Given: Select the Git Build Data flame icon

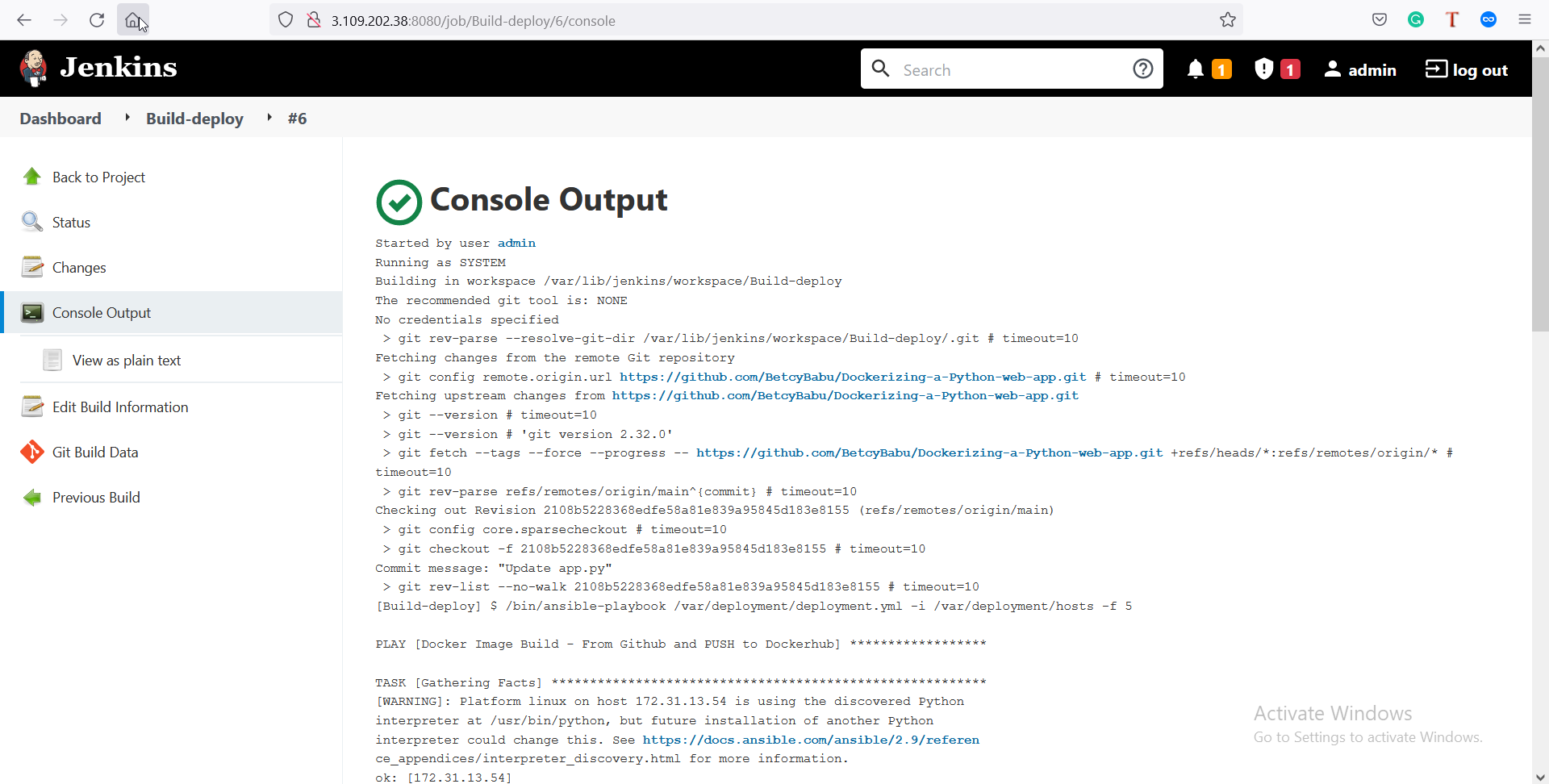Looking at the screenshot, I should click(x=32, y=452).
